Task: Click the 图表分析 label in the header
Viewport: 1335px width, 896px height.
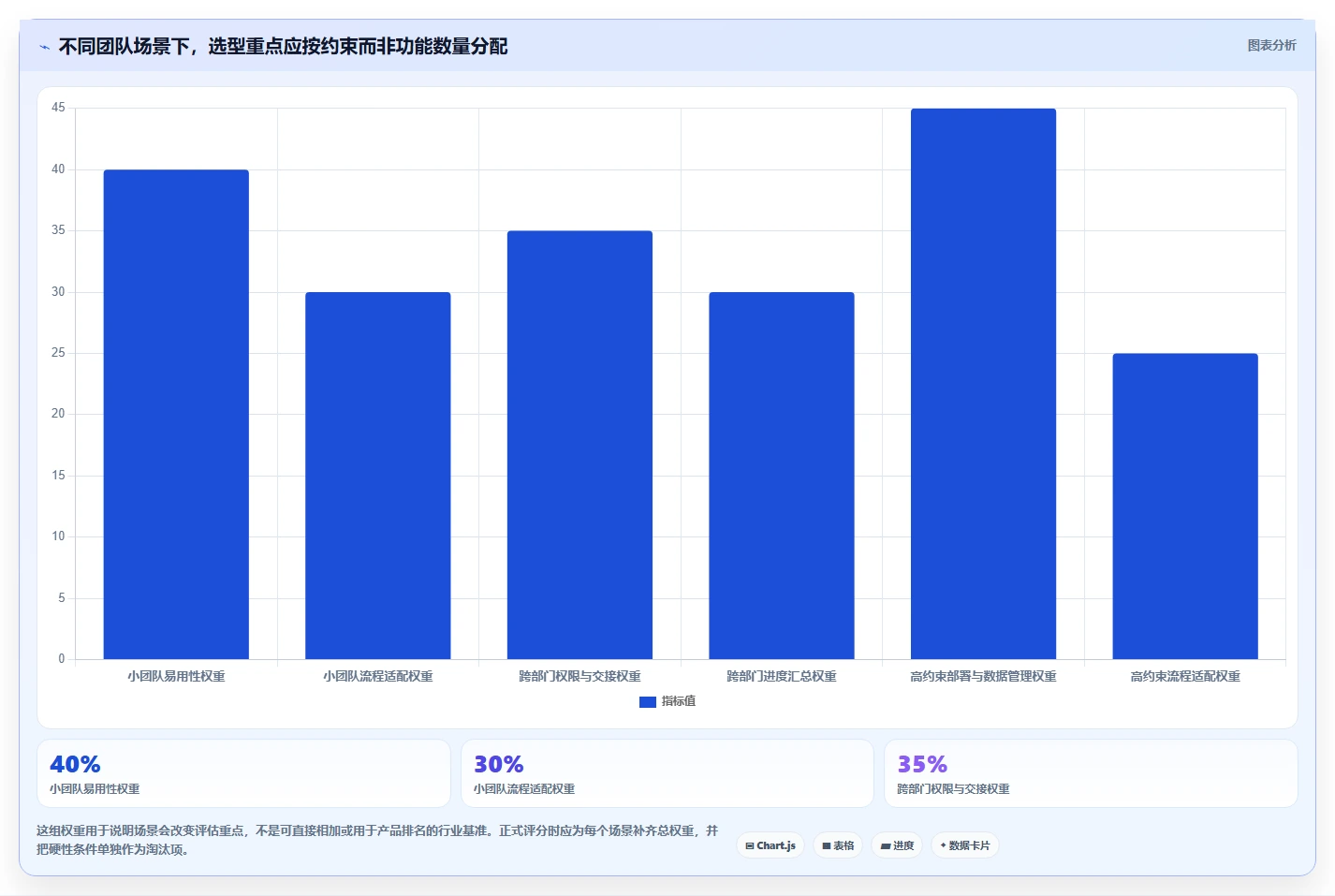Action: coord(1271,45)
